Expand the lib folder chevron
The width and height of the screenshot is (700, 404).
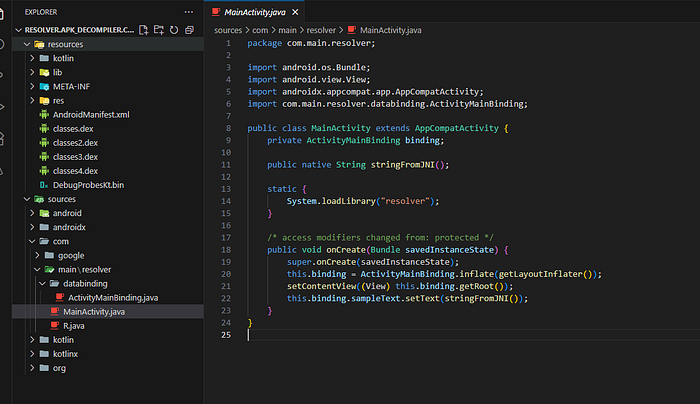click(32, 72)
